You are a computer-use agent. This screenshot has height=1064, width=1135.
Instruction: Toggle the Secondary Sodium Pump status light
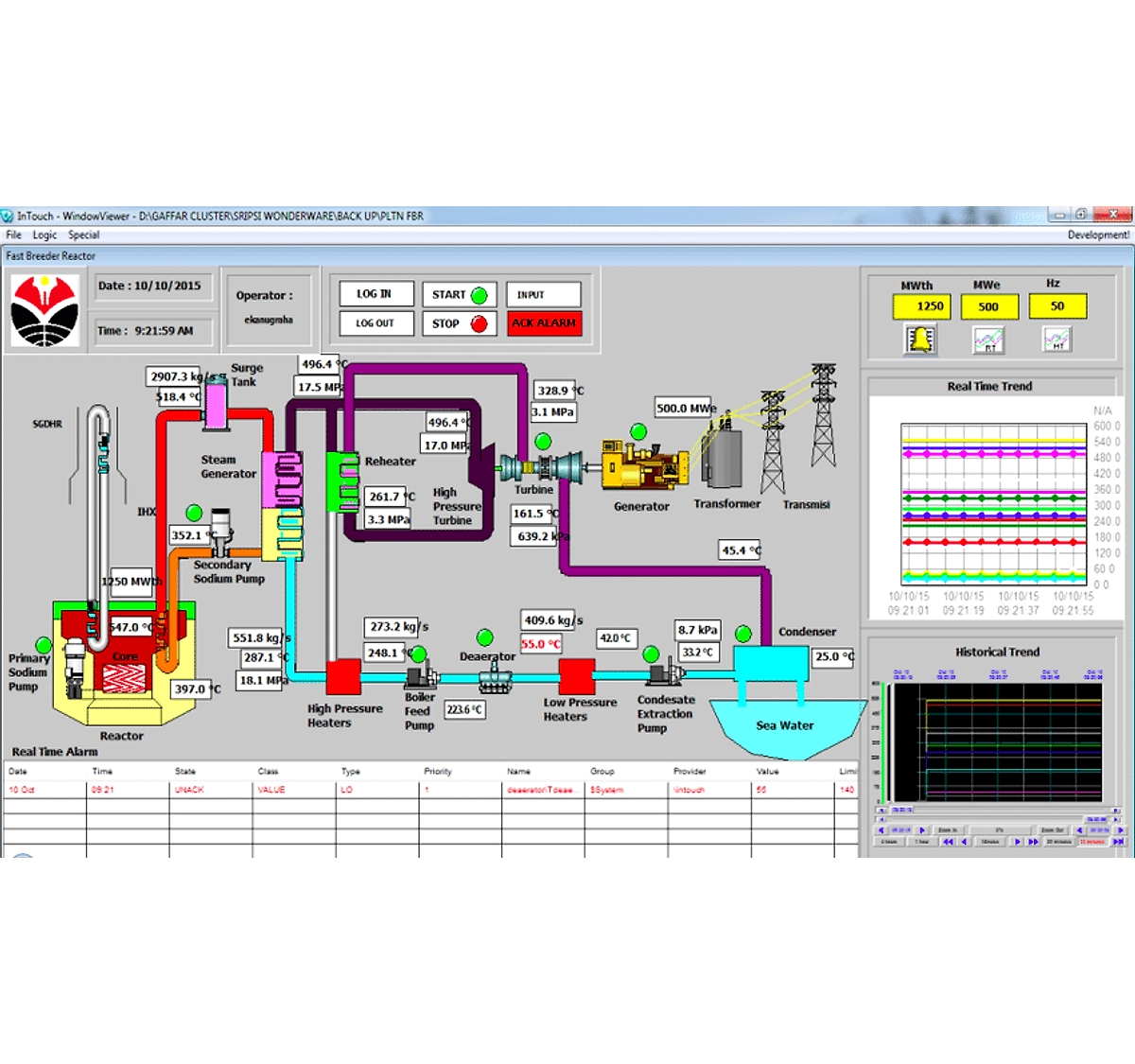click(194, 513)
